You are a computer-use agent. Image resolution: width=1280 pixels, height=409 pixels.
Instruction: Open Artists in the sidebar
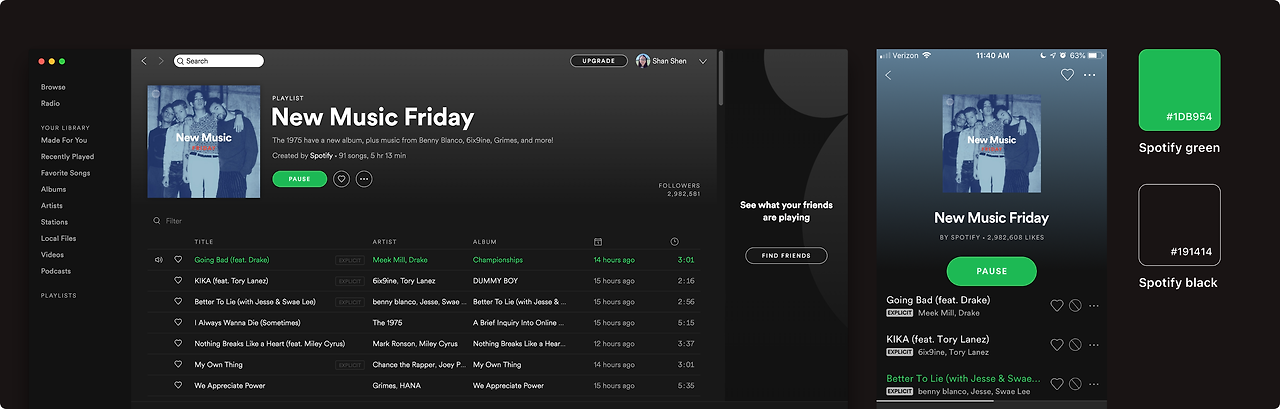52,206
